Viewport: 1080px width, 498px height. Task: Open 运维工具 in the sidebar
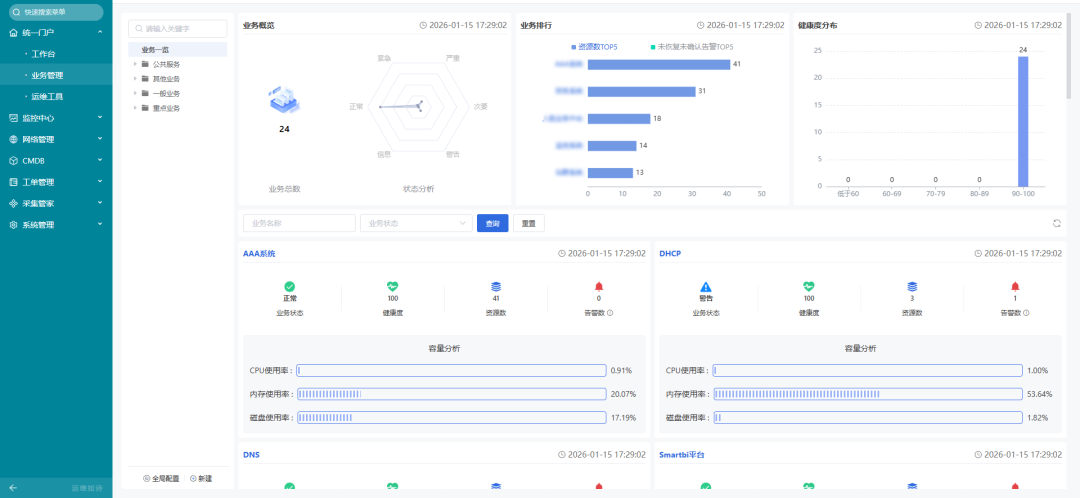(x=47, y=96)
